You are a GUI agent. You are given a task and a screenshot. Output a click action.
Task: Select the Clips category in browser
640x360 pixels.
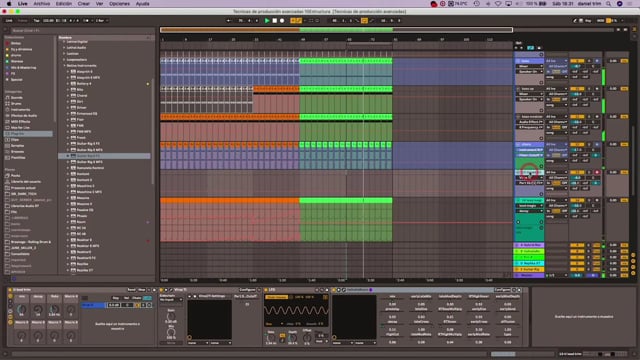click(x=15, y=140)
